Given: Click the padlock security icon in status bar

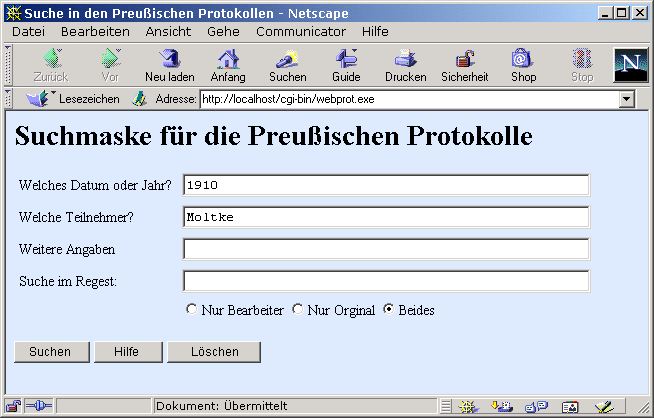Looking at the screenshot, I should click(x=13, y=405).
